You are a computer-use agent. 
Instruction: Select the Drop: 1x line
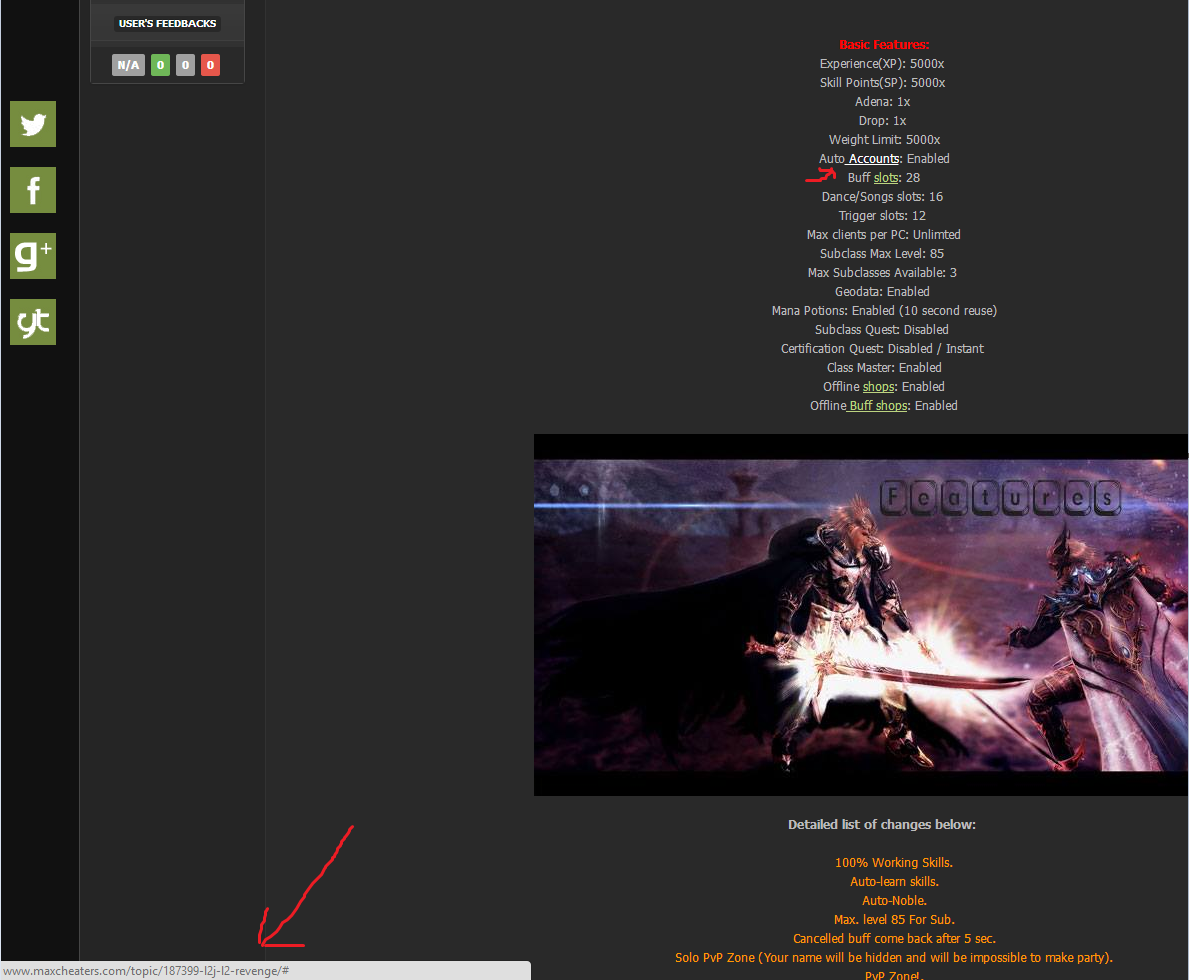tap(882, 121)
